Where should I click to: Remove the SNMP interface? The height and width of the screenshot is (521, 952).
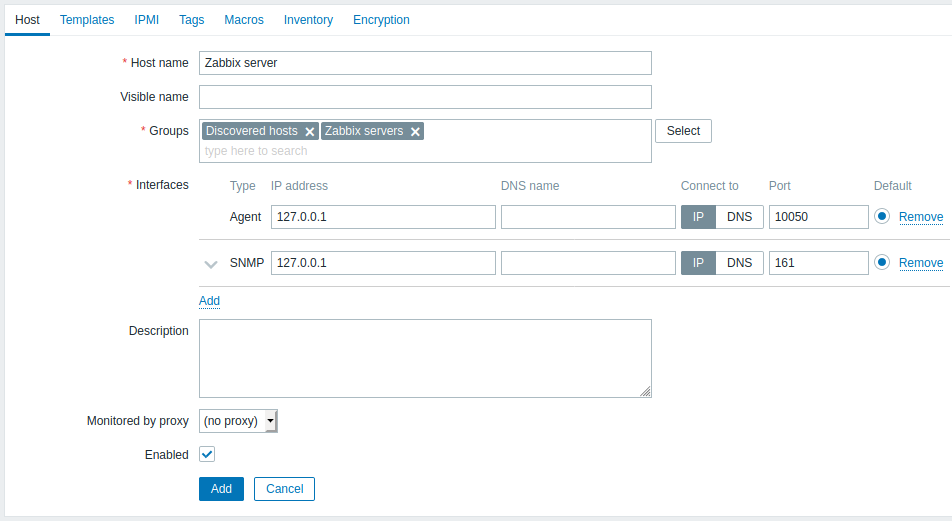tap(921, 263)
